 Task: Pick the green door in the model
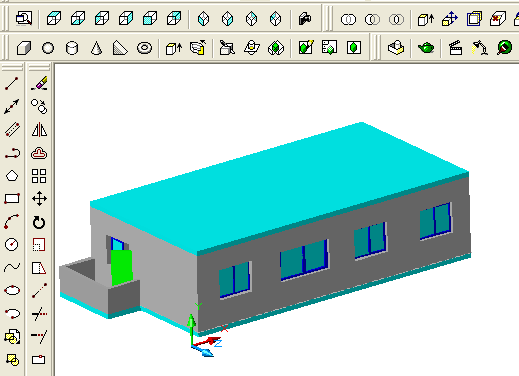point(122,268)
